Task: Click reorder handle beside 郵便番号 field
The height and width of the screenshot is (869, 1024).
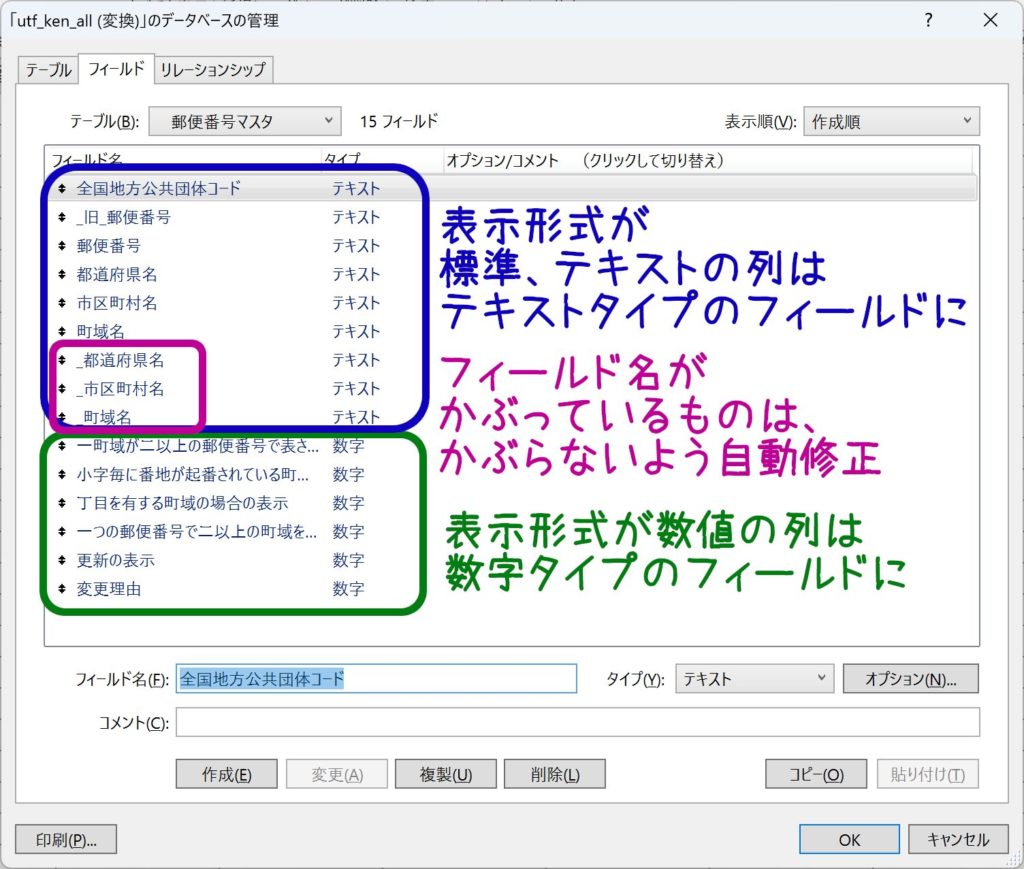Action: (x=63, y=246)
